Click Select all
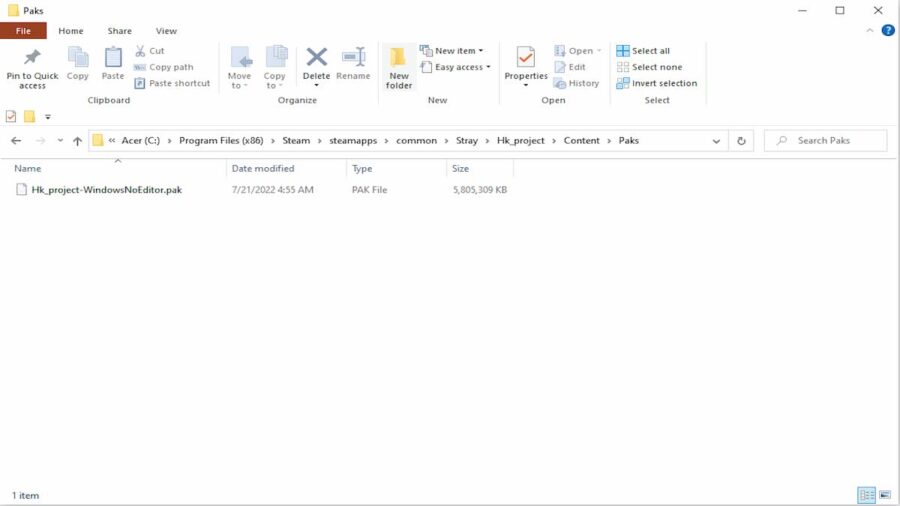 coord(643,51)
